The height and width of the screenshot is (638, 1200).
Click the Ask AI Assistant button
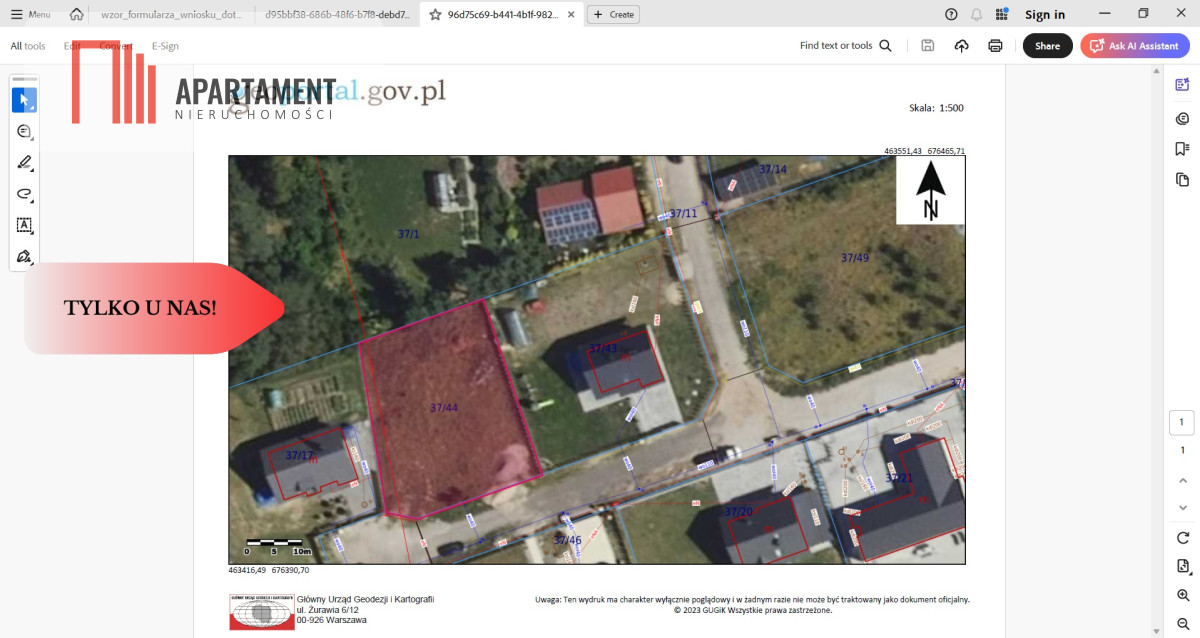coord(1134,46)
